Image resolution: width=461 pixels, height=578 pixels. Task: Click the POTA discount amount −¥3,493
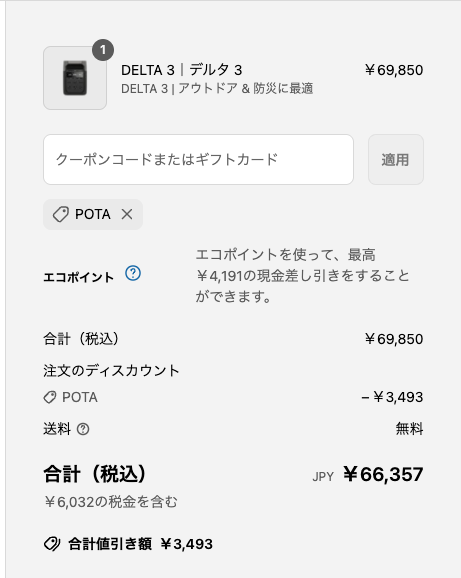coord(392,397)
